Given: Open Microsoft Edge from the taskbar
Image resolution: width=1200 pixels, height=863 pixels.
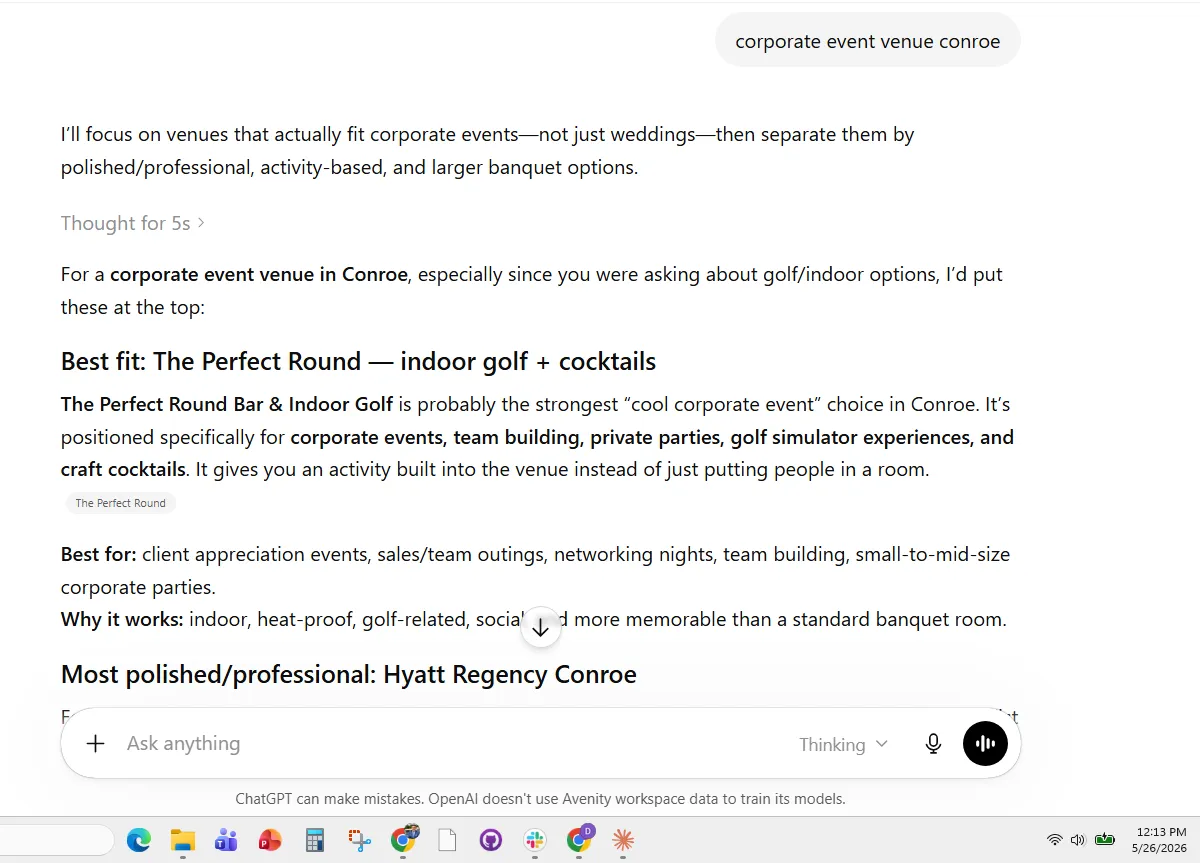Looking at the screenshot, I should (x=138, y=840).
